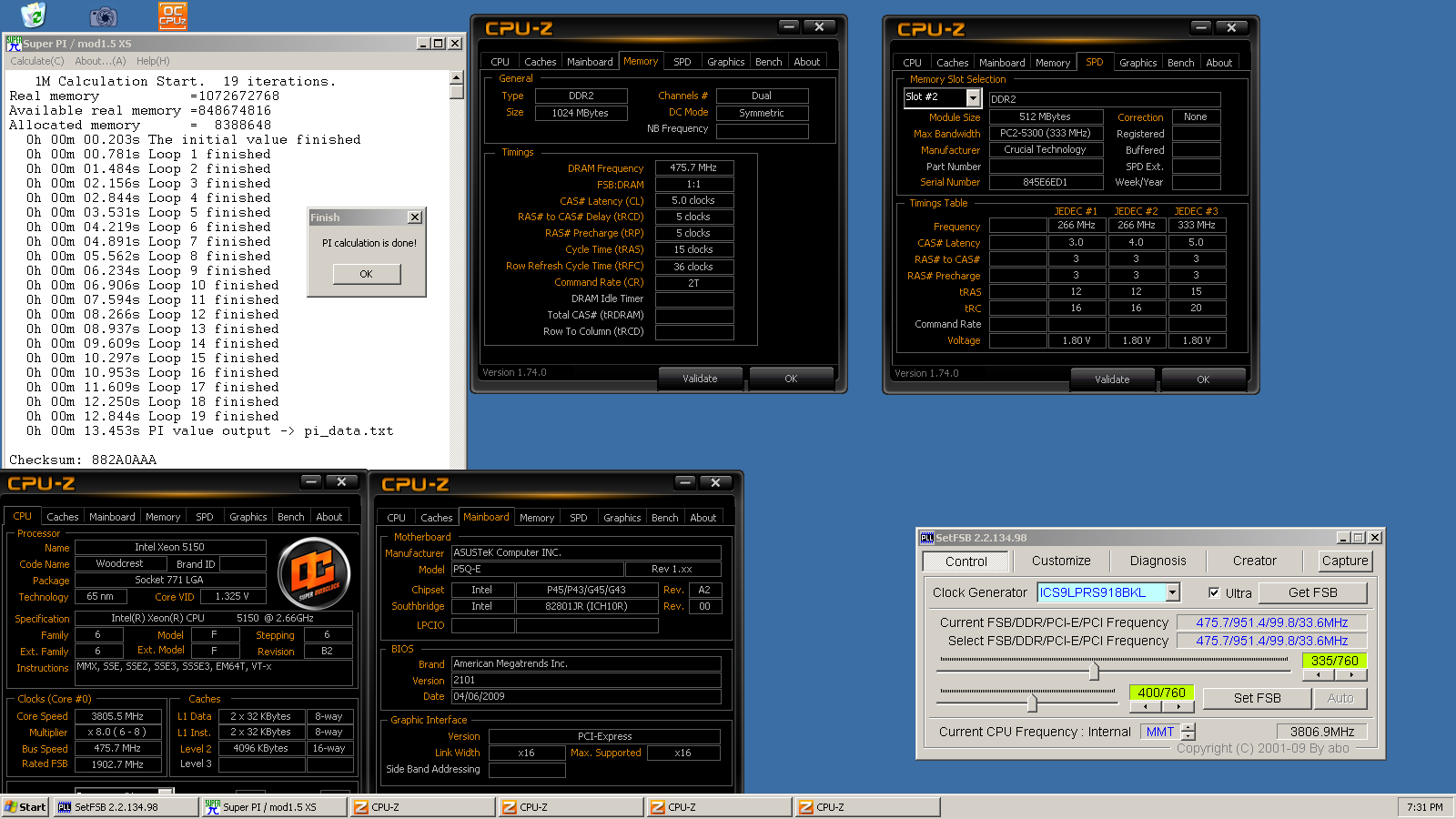Click the Checksum: 882A0AAA line in Super PI
The height and width of the screenshot is (819, 1456).
click(x=83, y=460)
